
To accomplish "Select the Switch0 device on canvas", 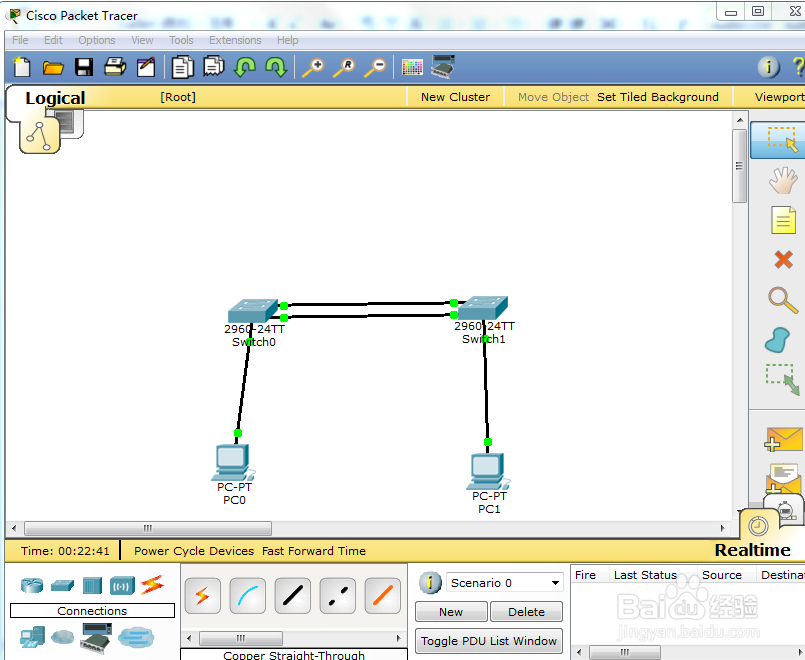I will (253, 311).
